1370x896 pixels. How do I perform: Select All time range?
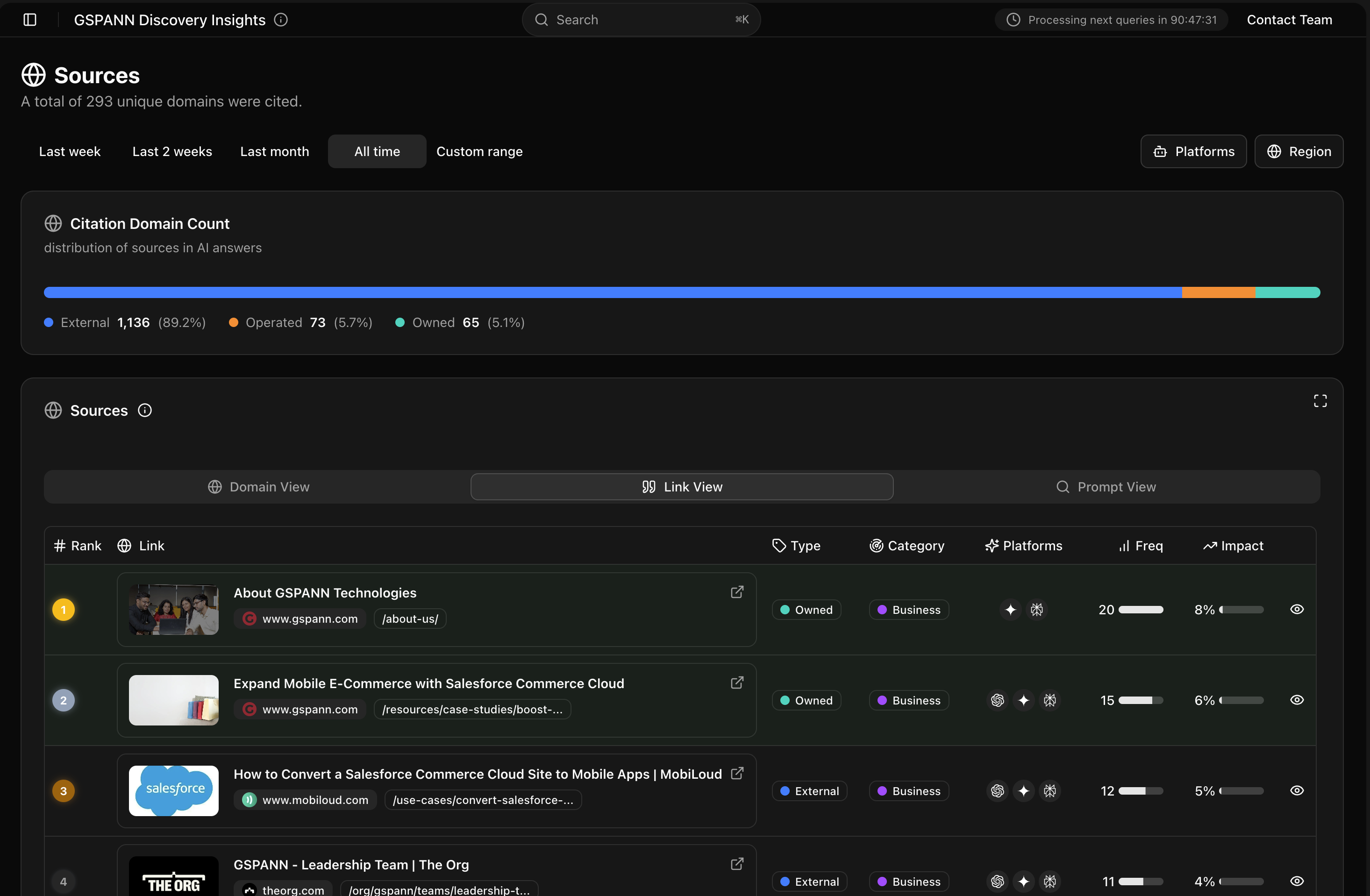tap(377, 151)
